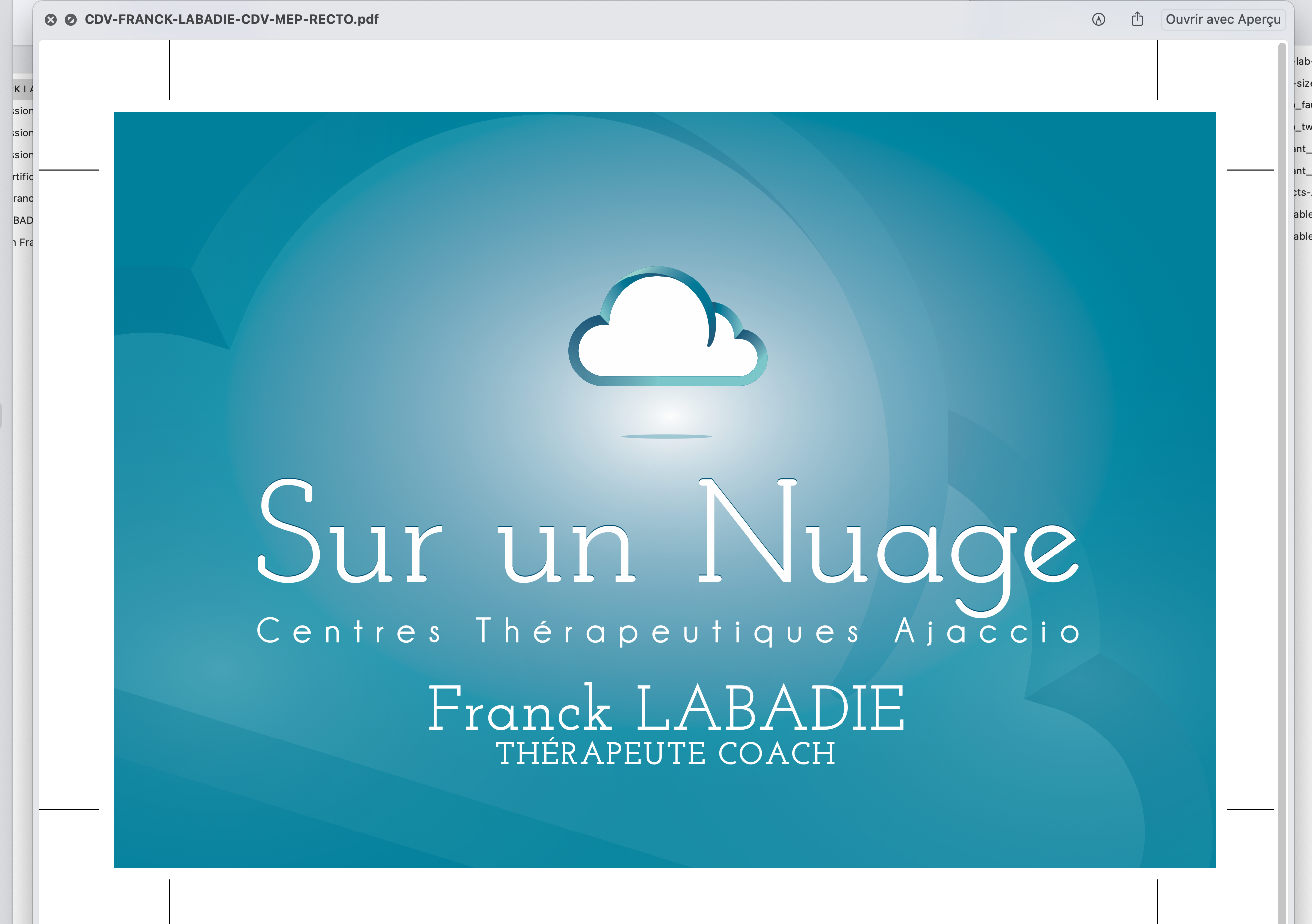This screenshot has height=924, width=1312.
Task: Click the white cloud logo in the PDF
Action: coord(668,326)
